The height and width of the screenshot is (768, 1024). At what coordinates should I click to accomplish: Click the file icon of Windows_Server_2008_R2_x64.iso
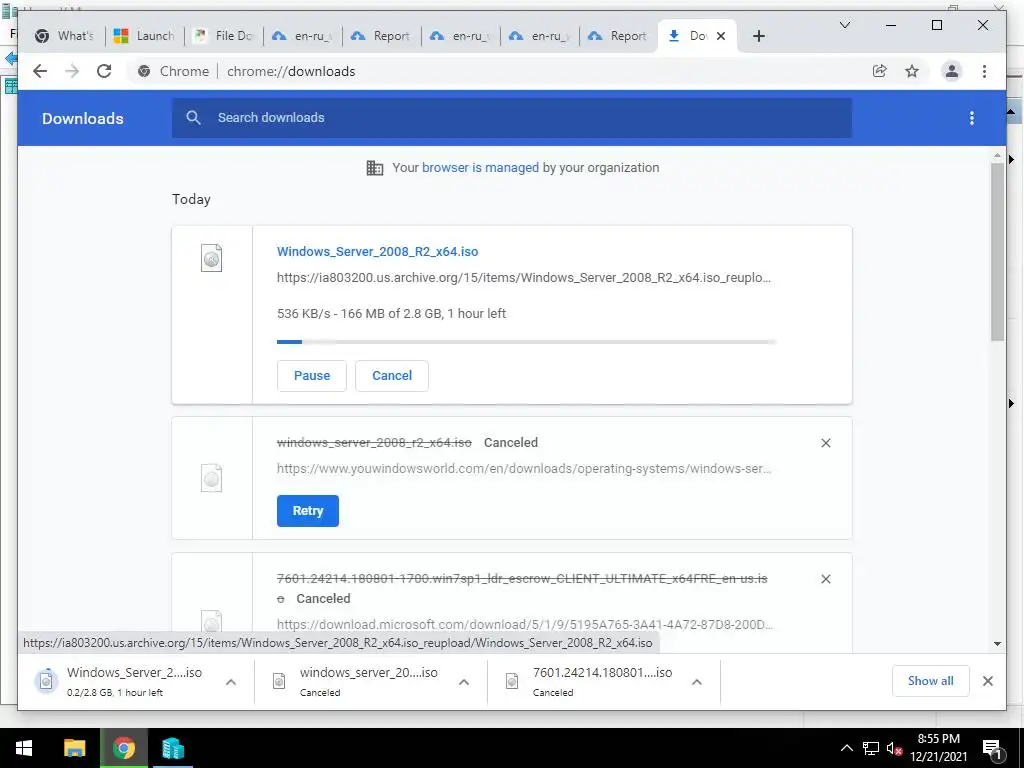(x=212, y=258)
